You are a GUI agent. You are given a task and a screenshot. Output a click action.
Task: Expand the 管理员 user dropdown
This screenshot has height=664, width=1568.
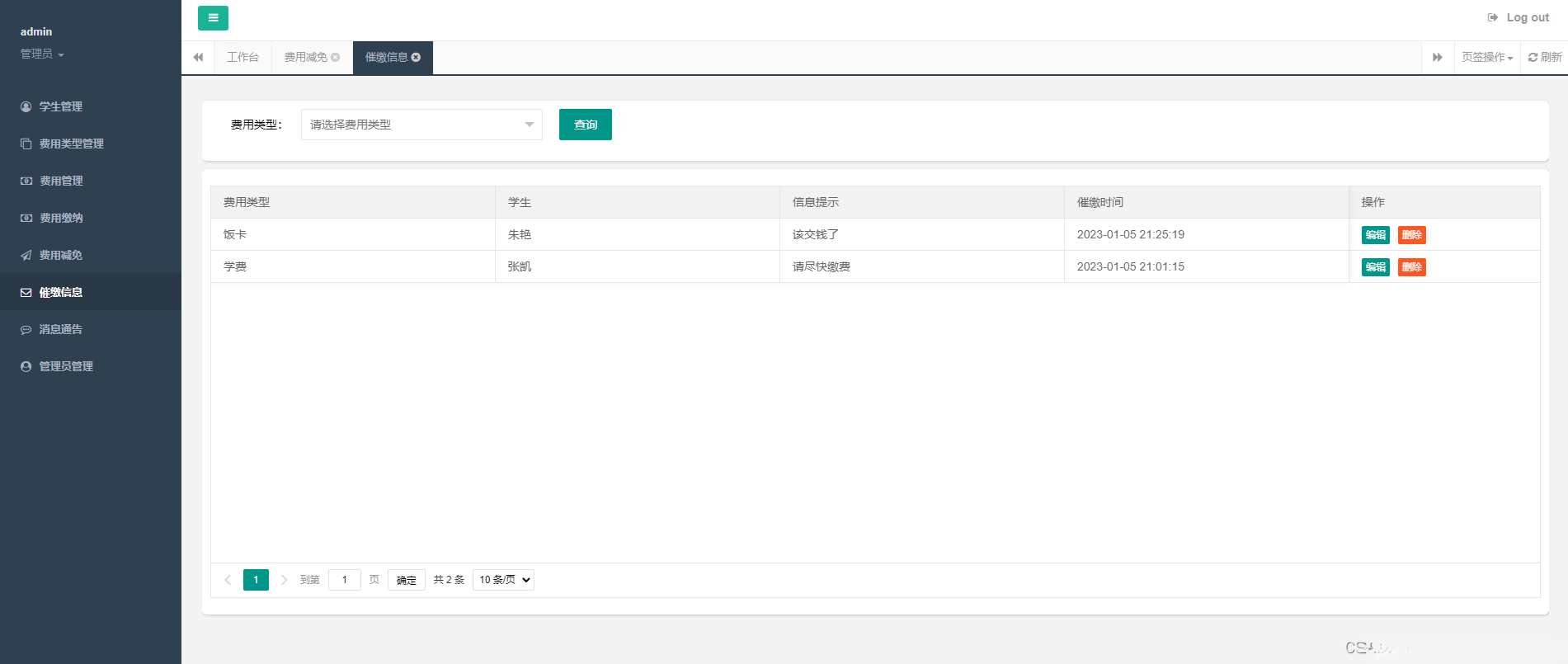coord(42,54)
